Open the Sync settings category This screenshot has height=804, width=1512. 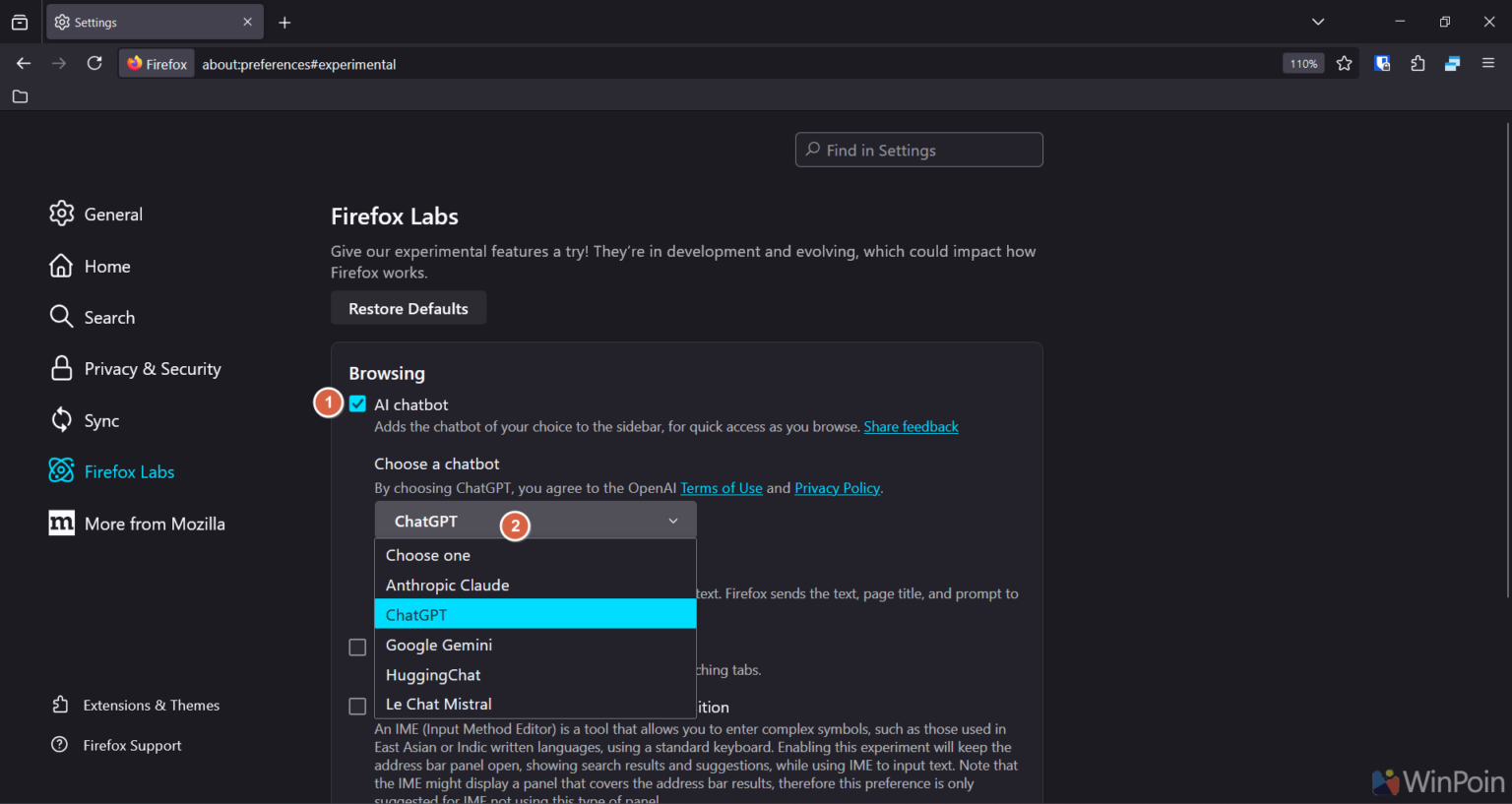point(84,420)
